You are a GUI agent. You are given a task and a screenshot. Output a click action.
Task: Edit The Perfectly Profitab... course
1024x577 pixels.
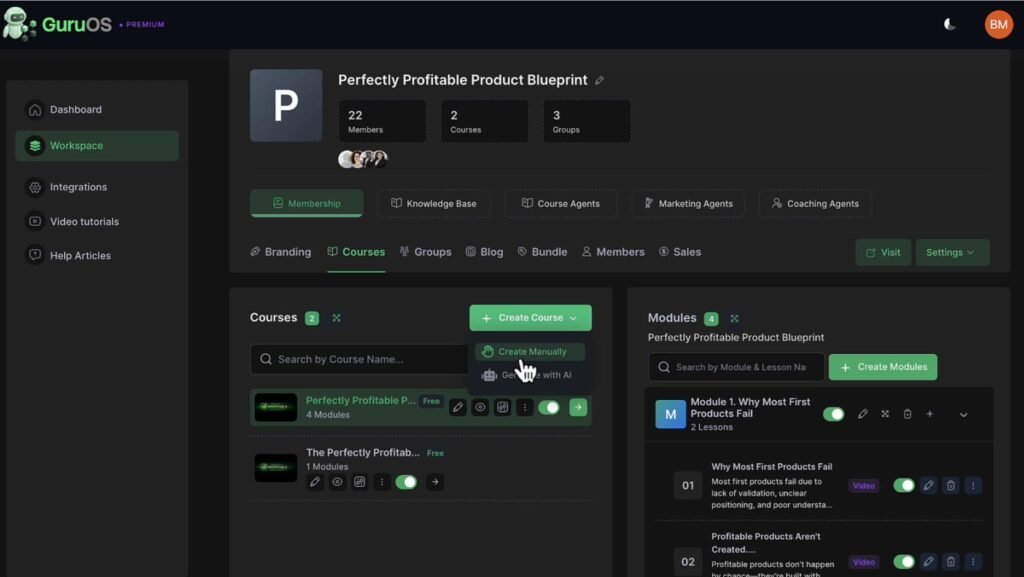point(315,482)
